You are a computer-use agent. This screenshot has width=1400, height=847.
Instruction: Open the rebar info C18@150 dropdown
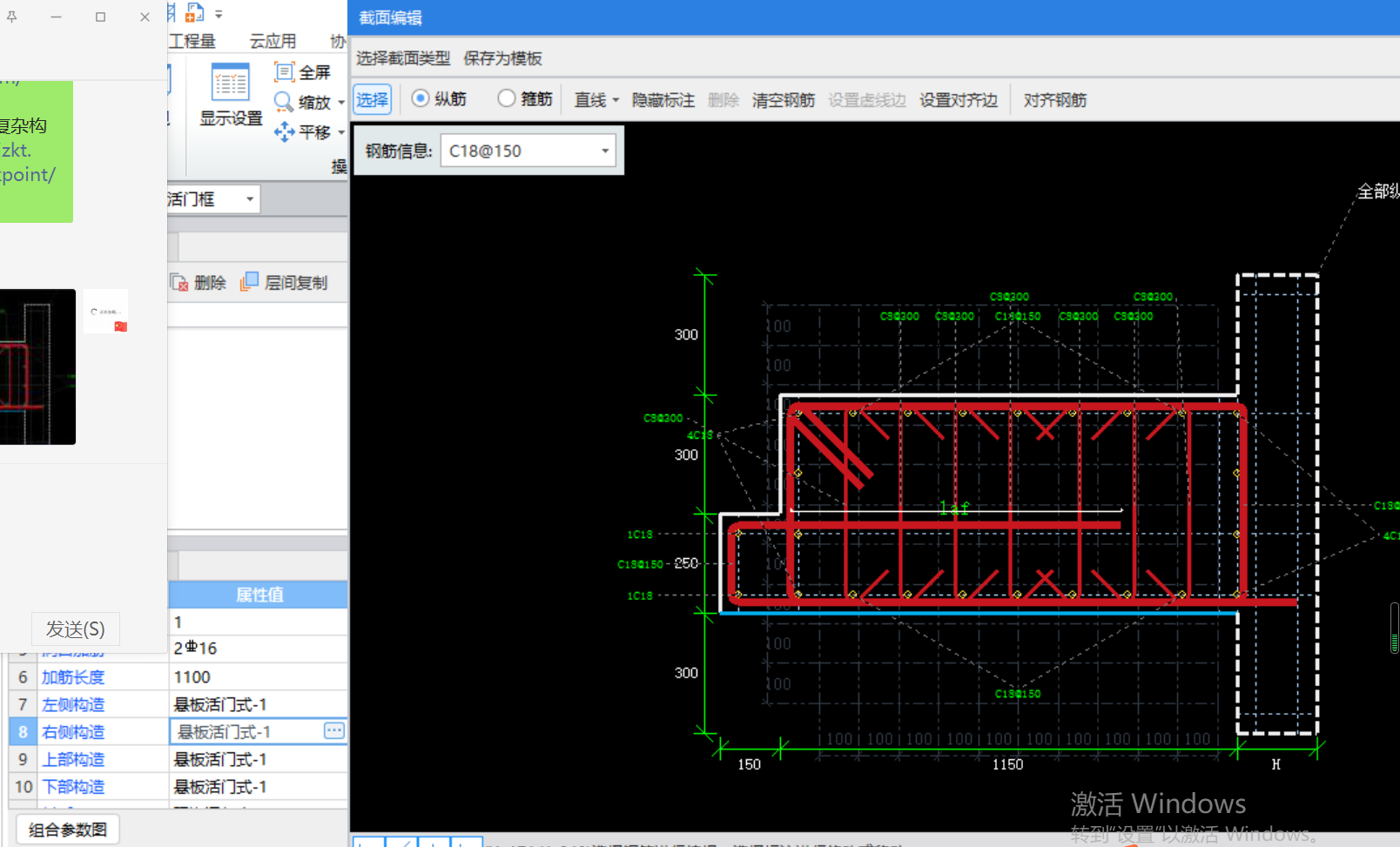[604, 151]
